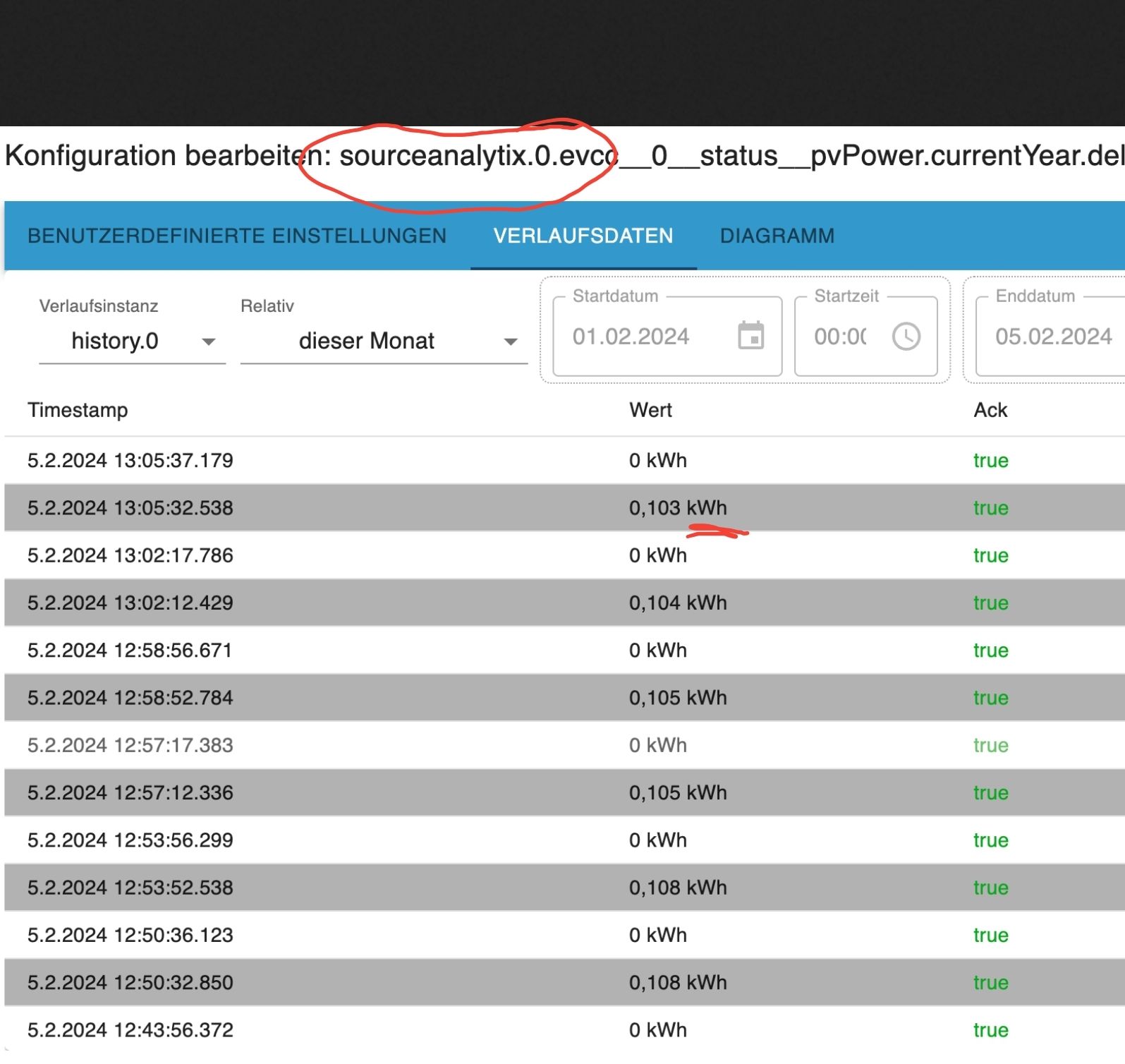This screenshot has width=1125, height=1064.
Task: Click Ack 'true' in the 12:50:32.850 row
Action: point(991,982)
